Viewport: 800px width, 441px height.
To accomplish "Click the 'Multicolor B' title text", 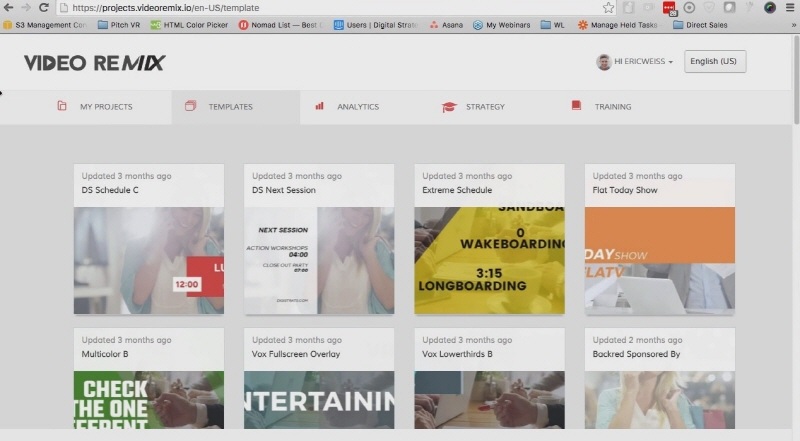I will coord(105,354).
